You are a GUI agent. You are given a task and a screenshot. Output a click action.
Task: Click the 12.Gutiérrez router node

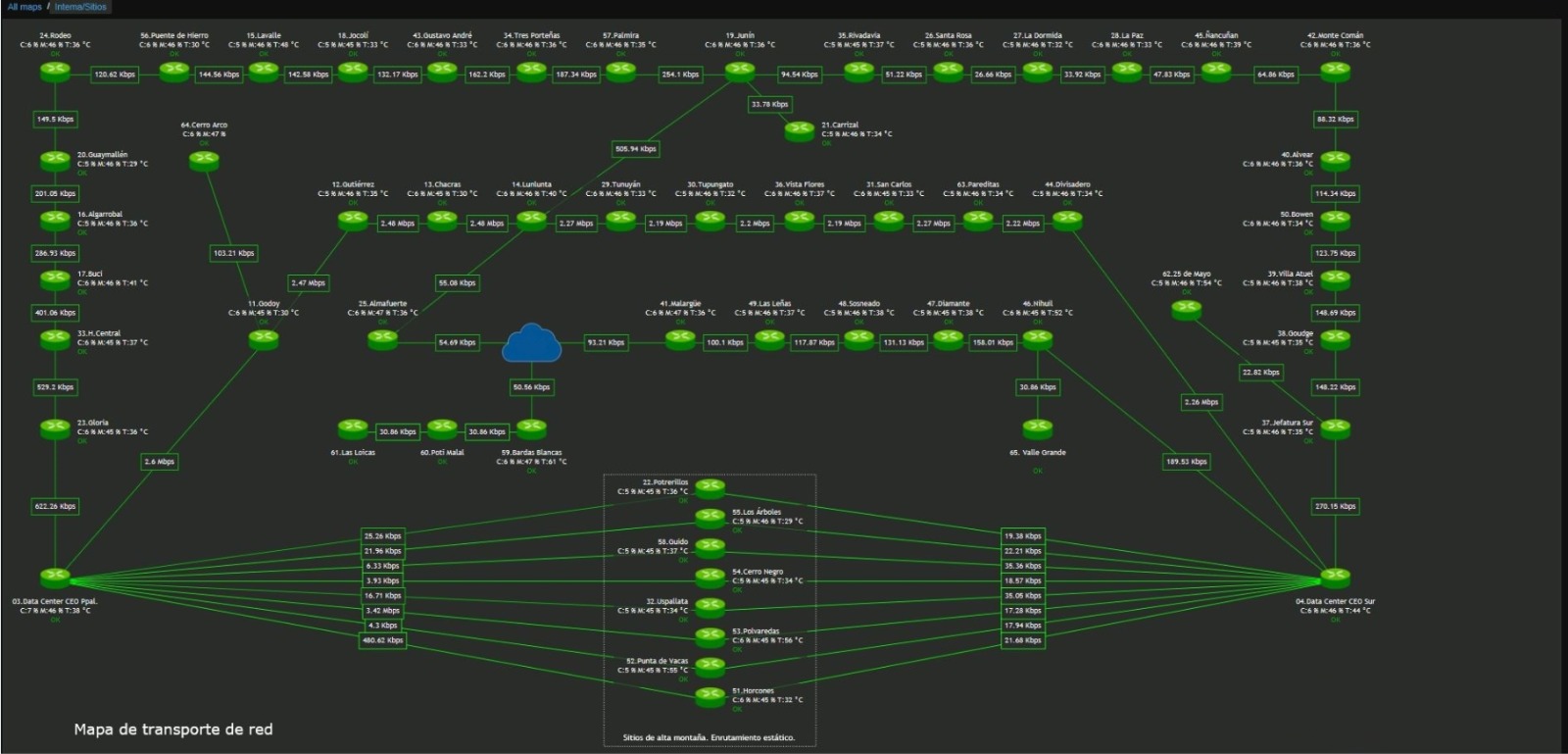point(353,221)
